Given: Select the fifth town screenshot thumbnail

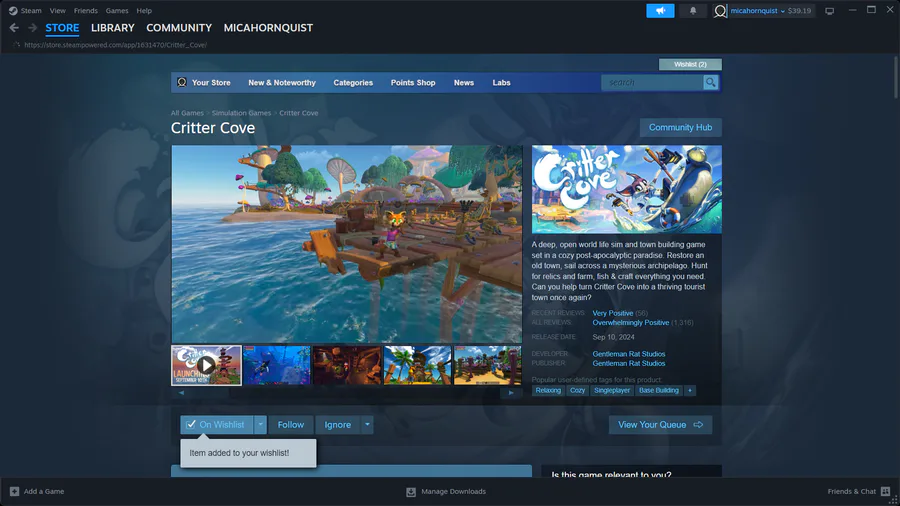Looking at the screenshot, I should coord(487,365).
